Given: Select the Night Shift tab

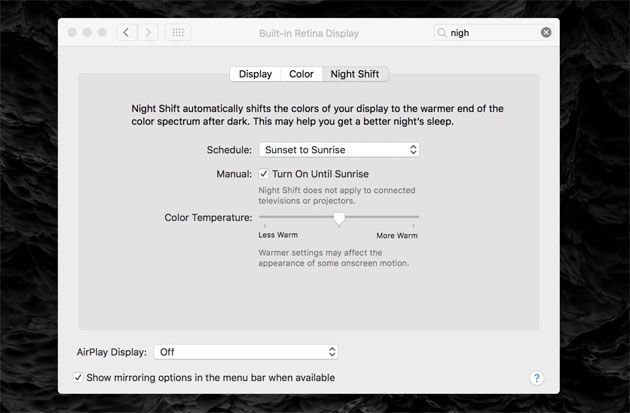Looking at the screenshot, I should (356, 74).
